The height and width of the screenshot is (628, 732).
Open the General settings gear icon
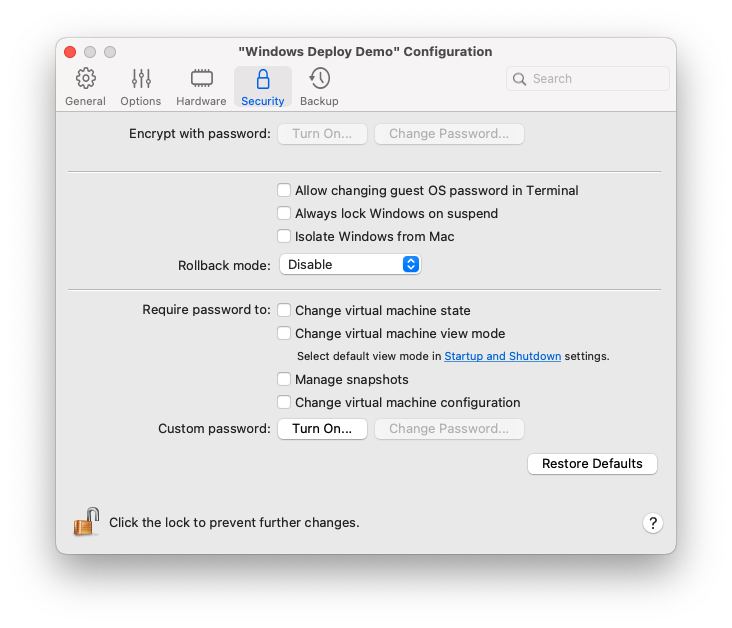[85, 79]
